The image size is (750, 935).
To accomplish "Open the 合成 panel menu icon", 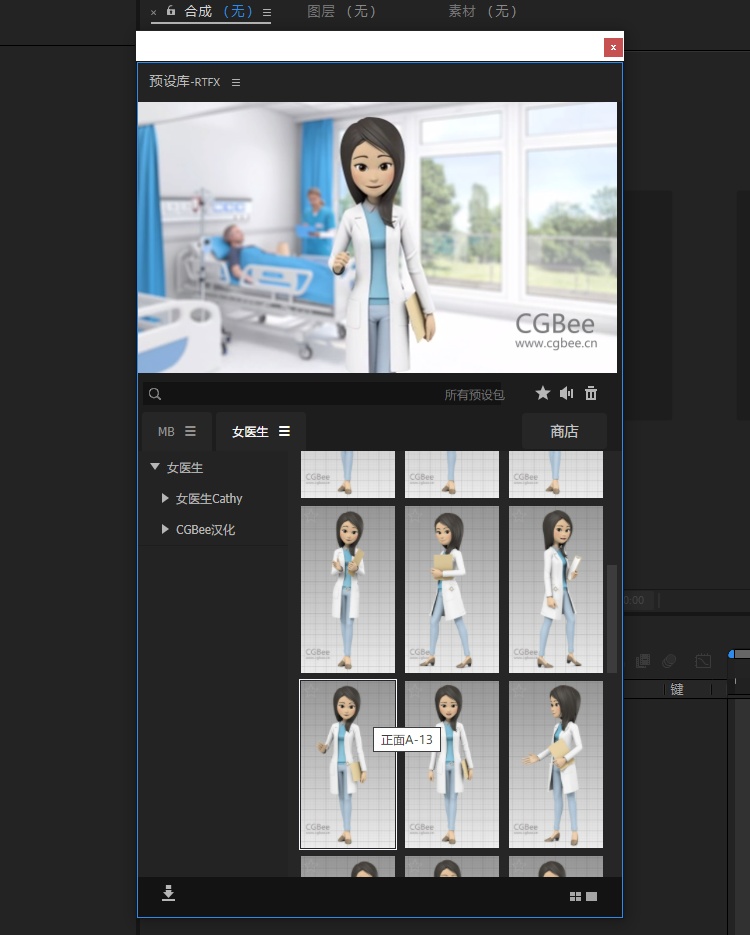I will pos(267,12).
